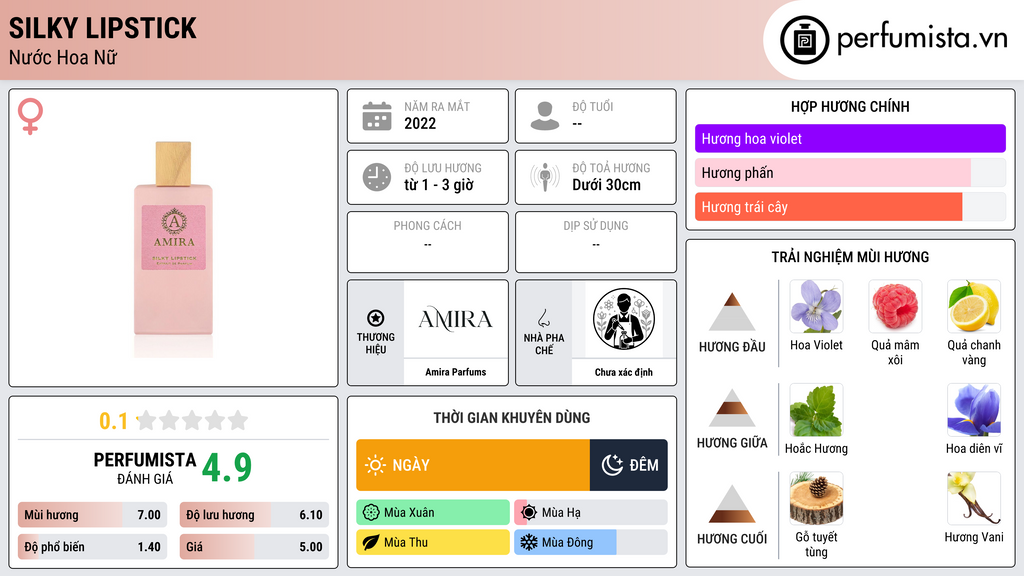Click the Quả chanh vàng lemon image
The height and width of the screenshot is (576, 1024).
click(x=974, y=306)
